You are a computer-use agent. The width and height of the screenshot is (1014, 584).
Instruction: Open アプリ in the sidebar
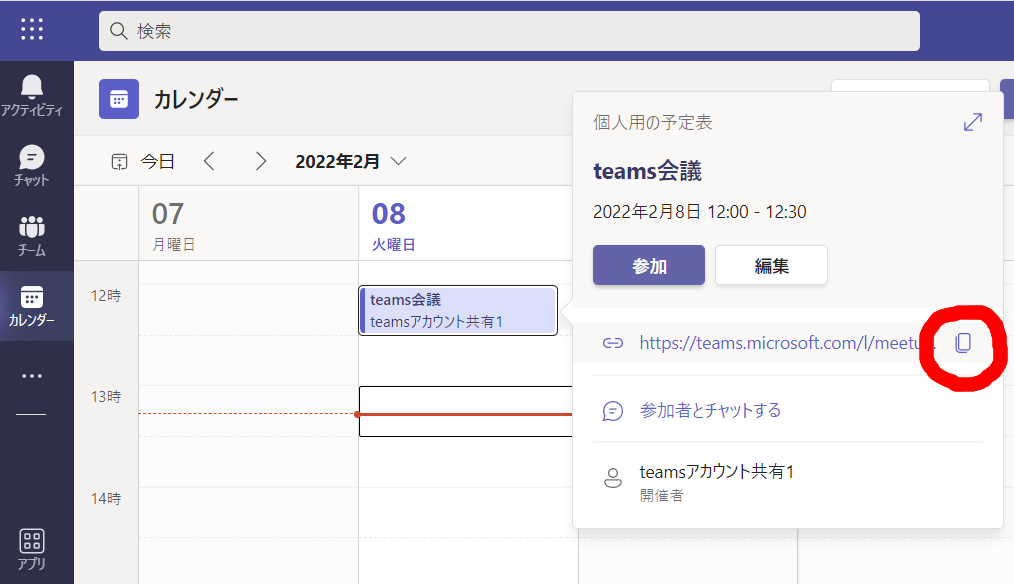(32, 550)
